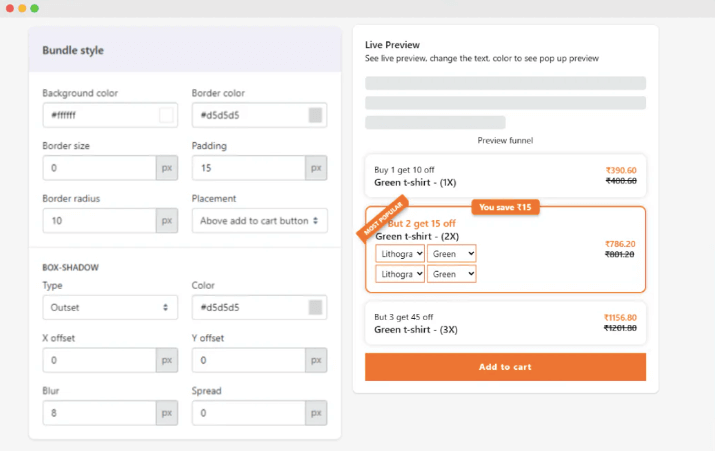Open the box-shadow Color swatch picker
The image size is (715, 451).
pyautogui.click(x=315, y=308)
